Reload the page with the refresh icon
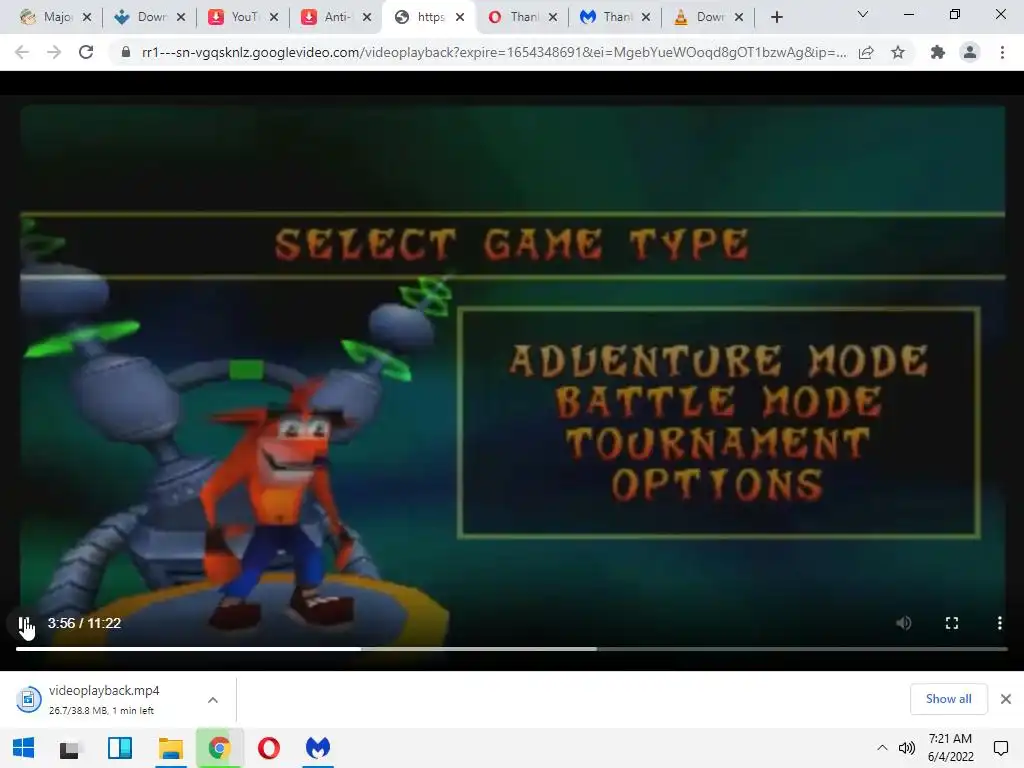Viewport: 1024px width, 768px height. click(x=86, y=52)
